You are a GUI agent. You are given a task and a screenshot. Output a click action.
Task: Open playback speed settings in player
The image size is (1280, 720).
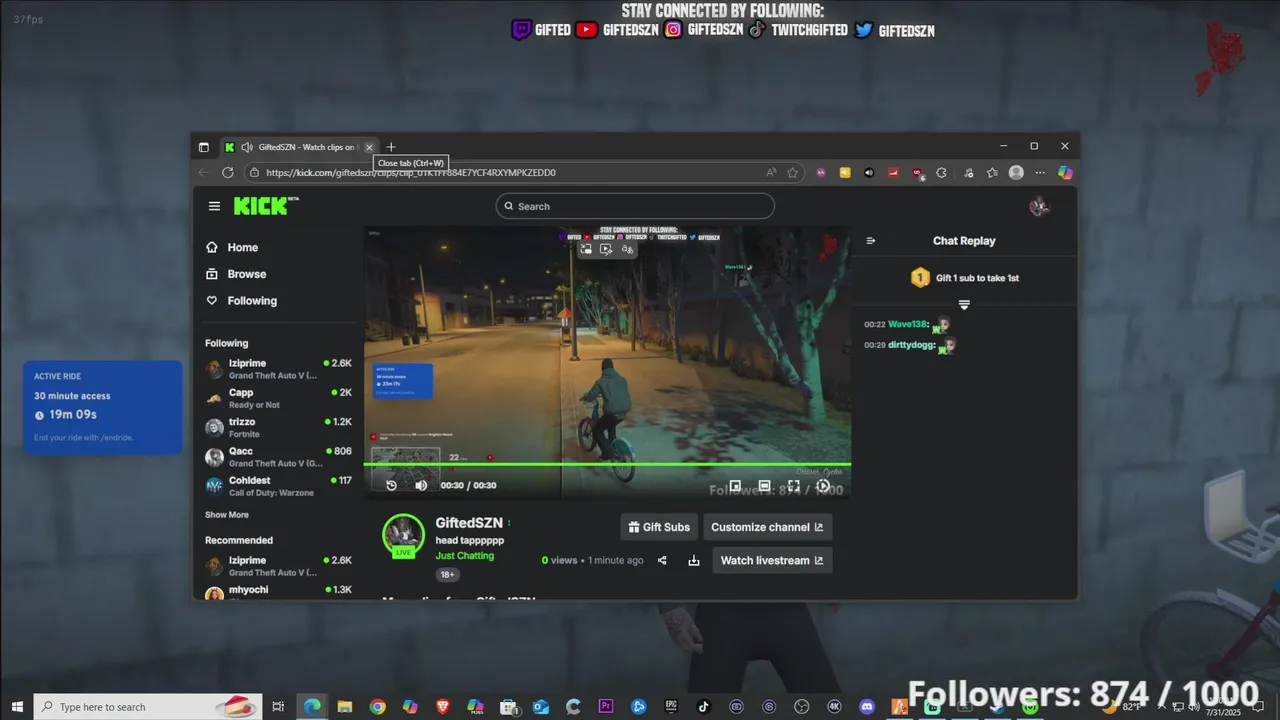[823, 486]
